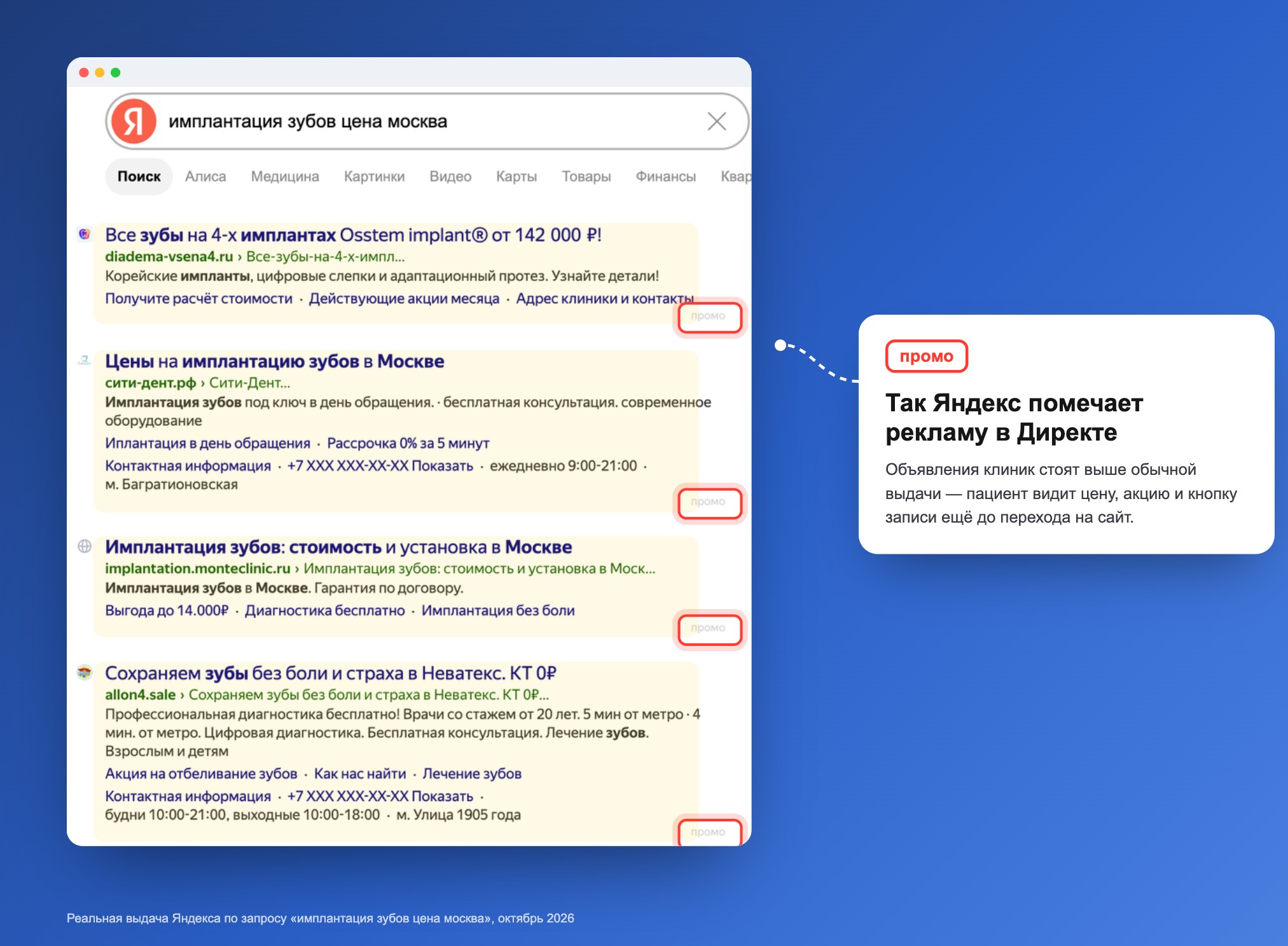Click globe favicon of monteclinic result
This screenshot has height=946, width=1288.
tap(85, 546)
